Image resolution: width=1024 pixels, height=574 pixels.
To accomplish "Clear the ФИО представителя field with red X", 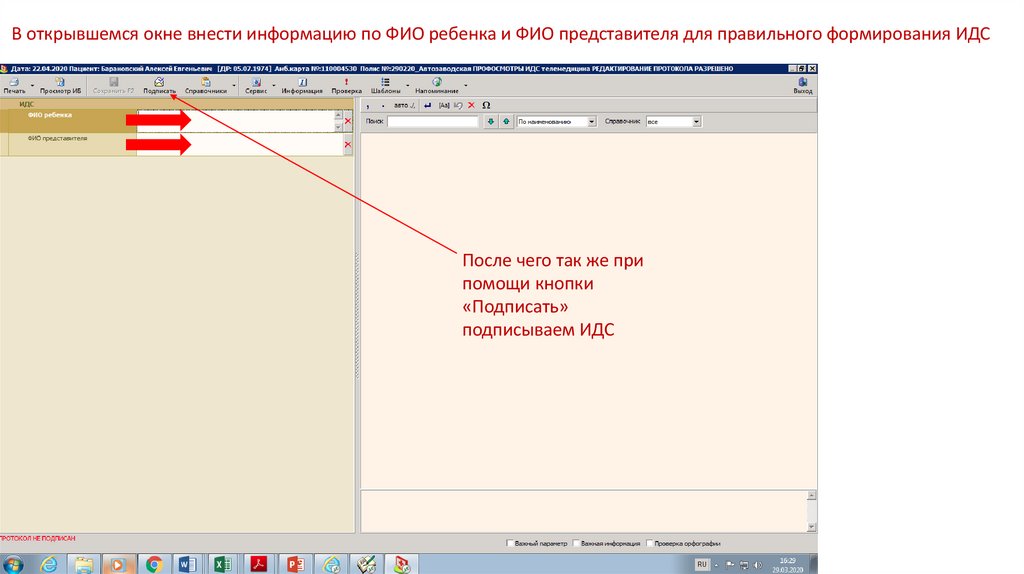I will click(348, 145).
